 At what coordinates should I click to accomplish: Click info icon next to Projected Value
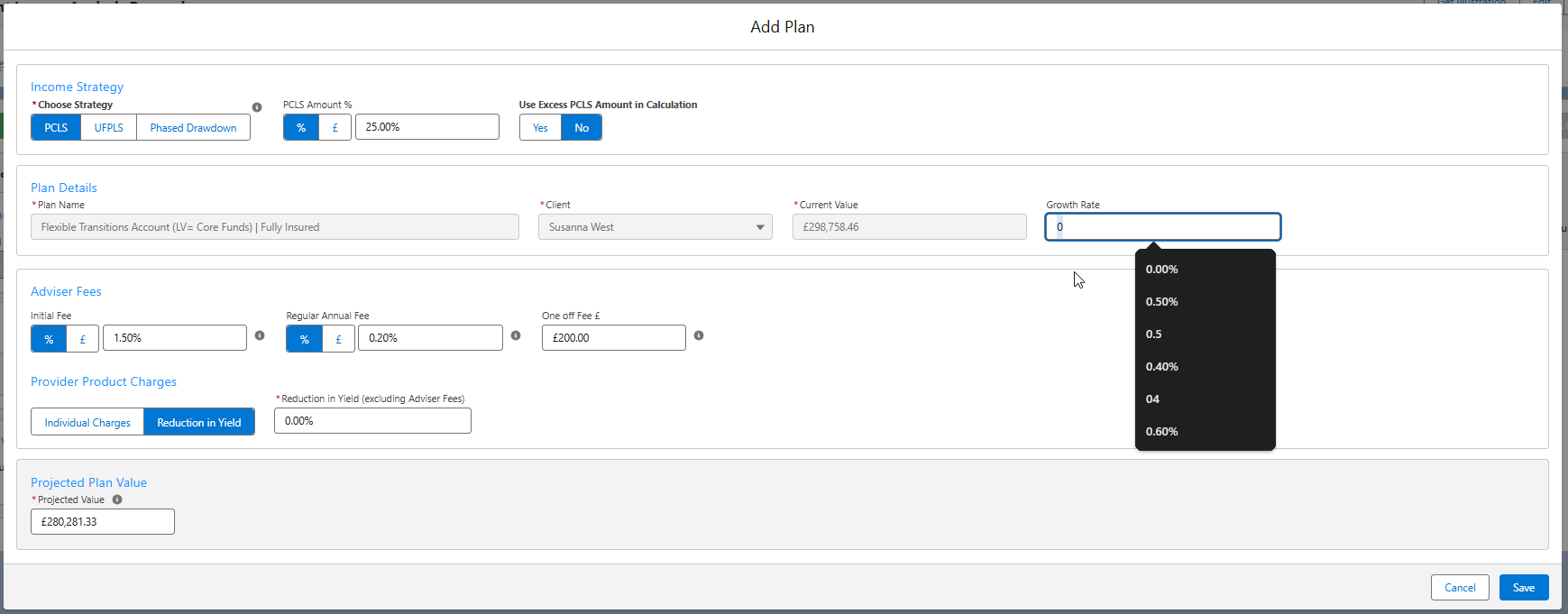coord(117,499)
